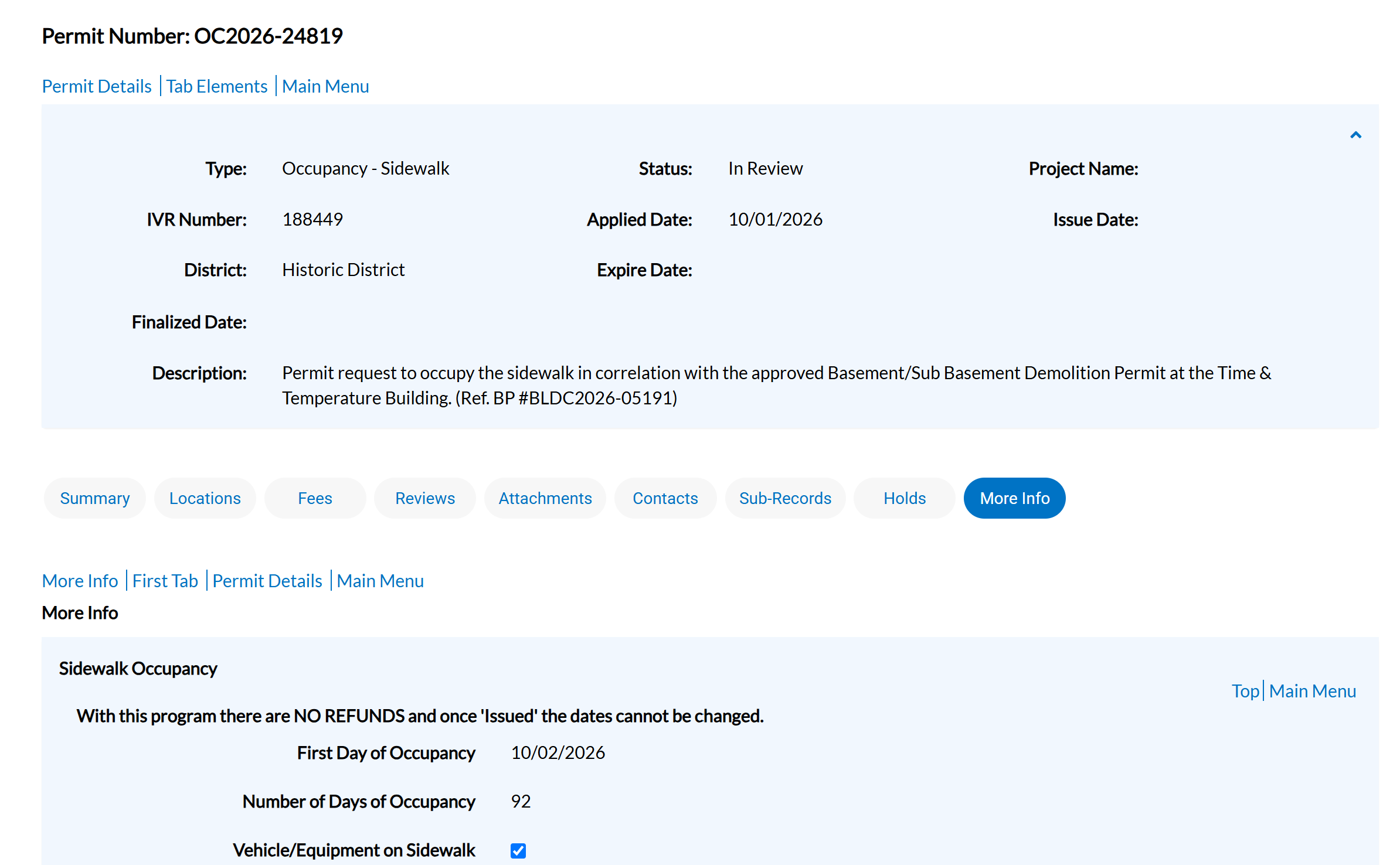Click Number of Days value 92
Screen dimensions: 1400x865
click(x=521, y=801)
